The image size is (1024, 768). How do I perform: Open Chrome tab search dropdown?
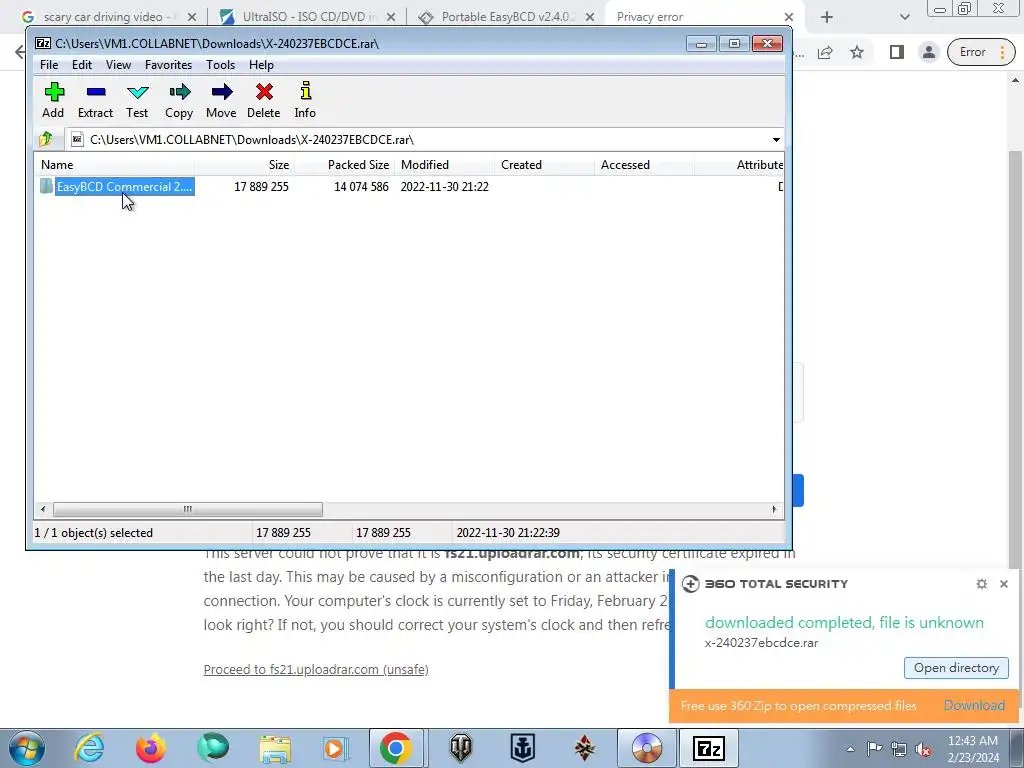coord(904,17)
